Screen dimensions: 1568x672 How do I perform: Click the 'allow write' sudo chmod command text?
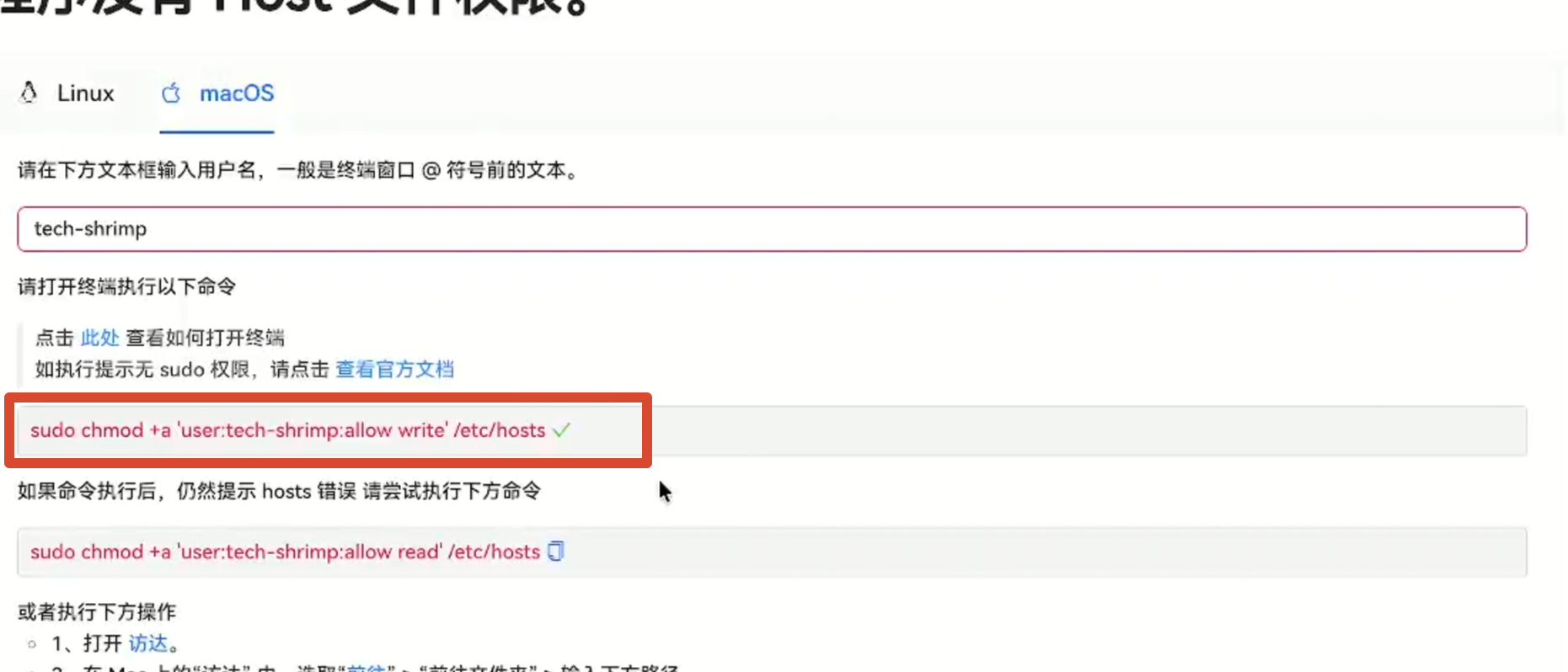pos(287,430)
